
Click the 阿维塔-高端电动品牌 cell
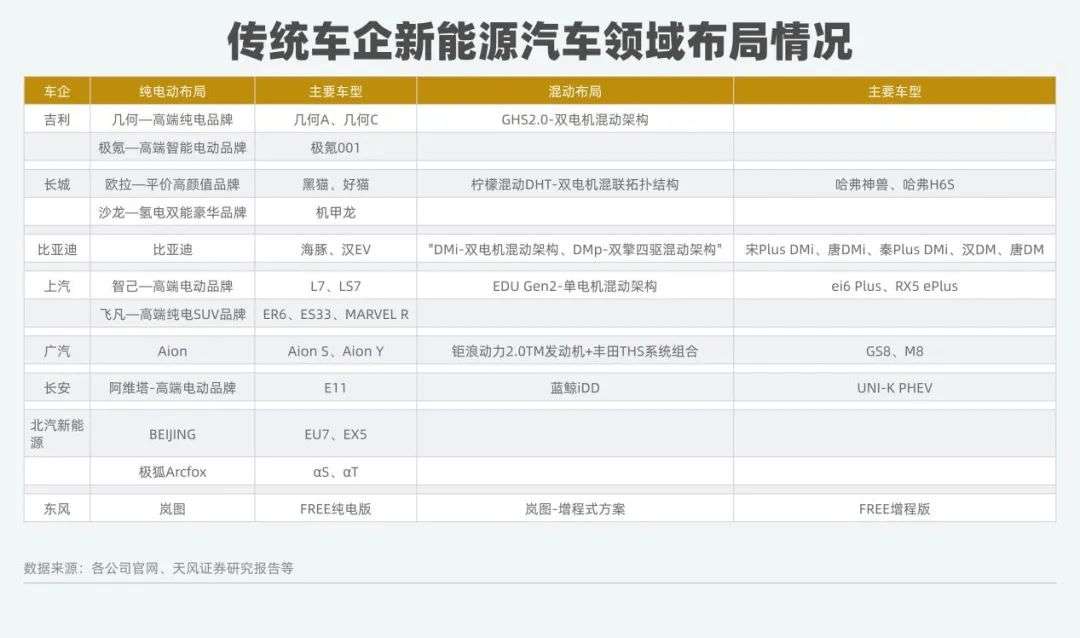(x=172, y=388)
